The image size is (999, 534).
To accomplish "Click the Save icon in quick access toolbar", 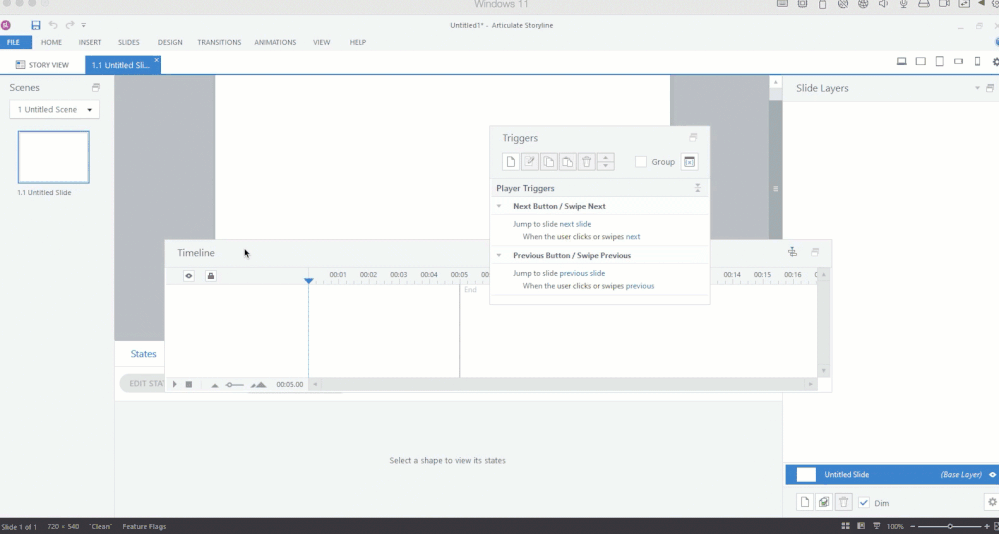I will (36, 25).
